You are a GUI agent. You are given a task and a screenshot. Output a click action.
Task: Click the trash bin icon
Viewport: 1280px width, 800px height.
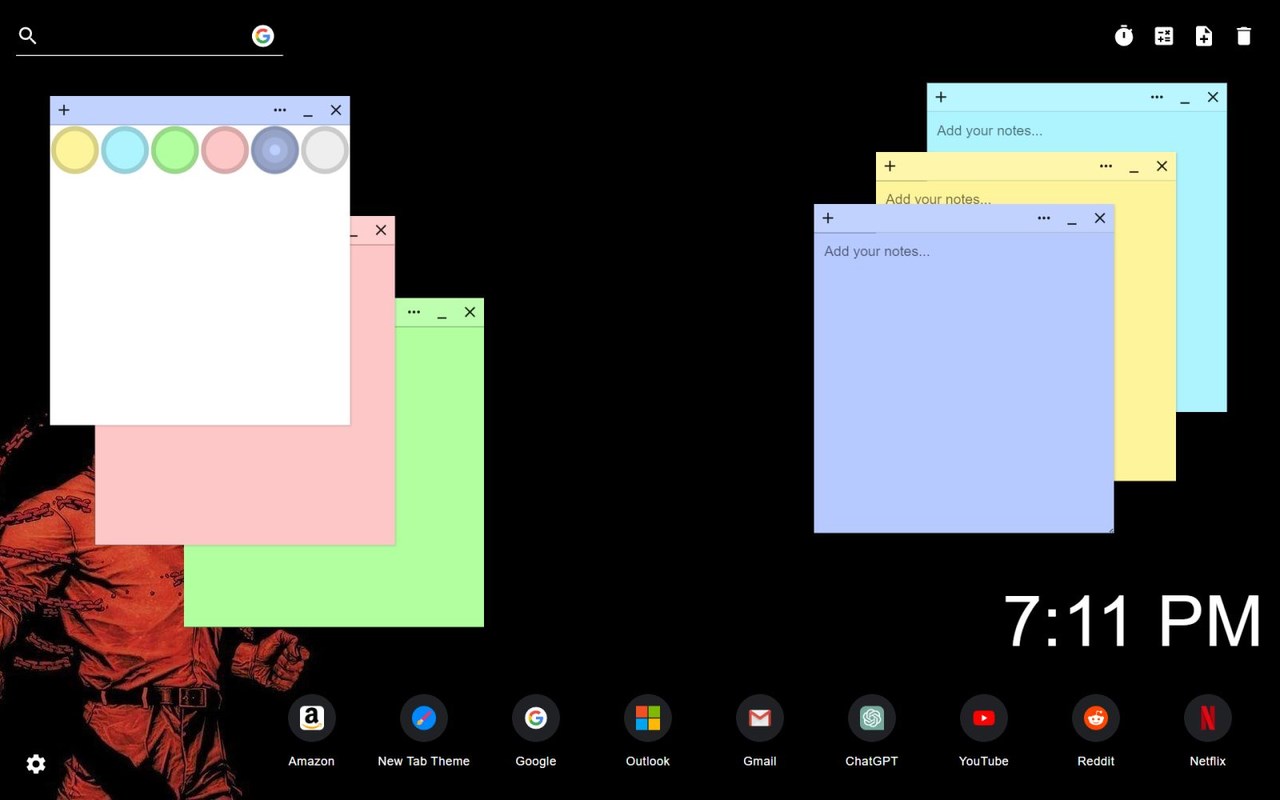[x=1244, y=36]
